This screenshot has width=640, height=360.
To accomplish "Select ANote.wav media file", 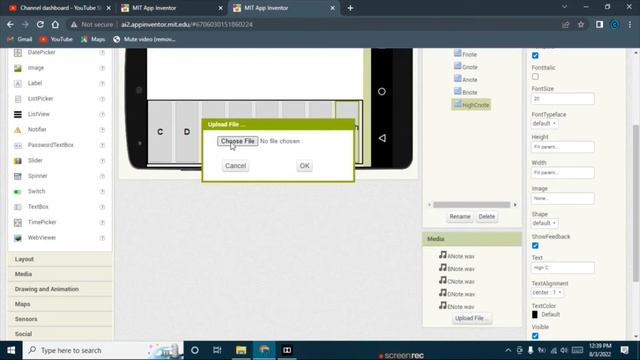I will pyautogui.click(x=457, y=256).
